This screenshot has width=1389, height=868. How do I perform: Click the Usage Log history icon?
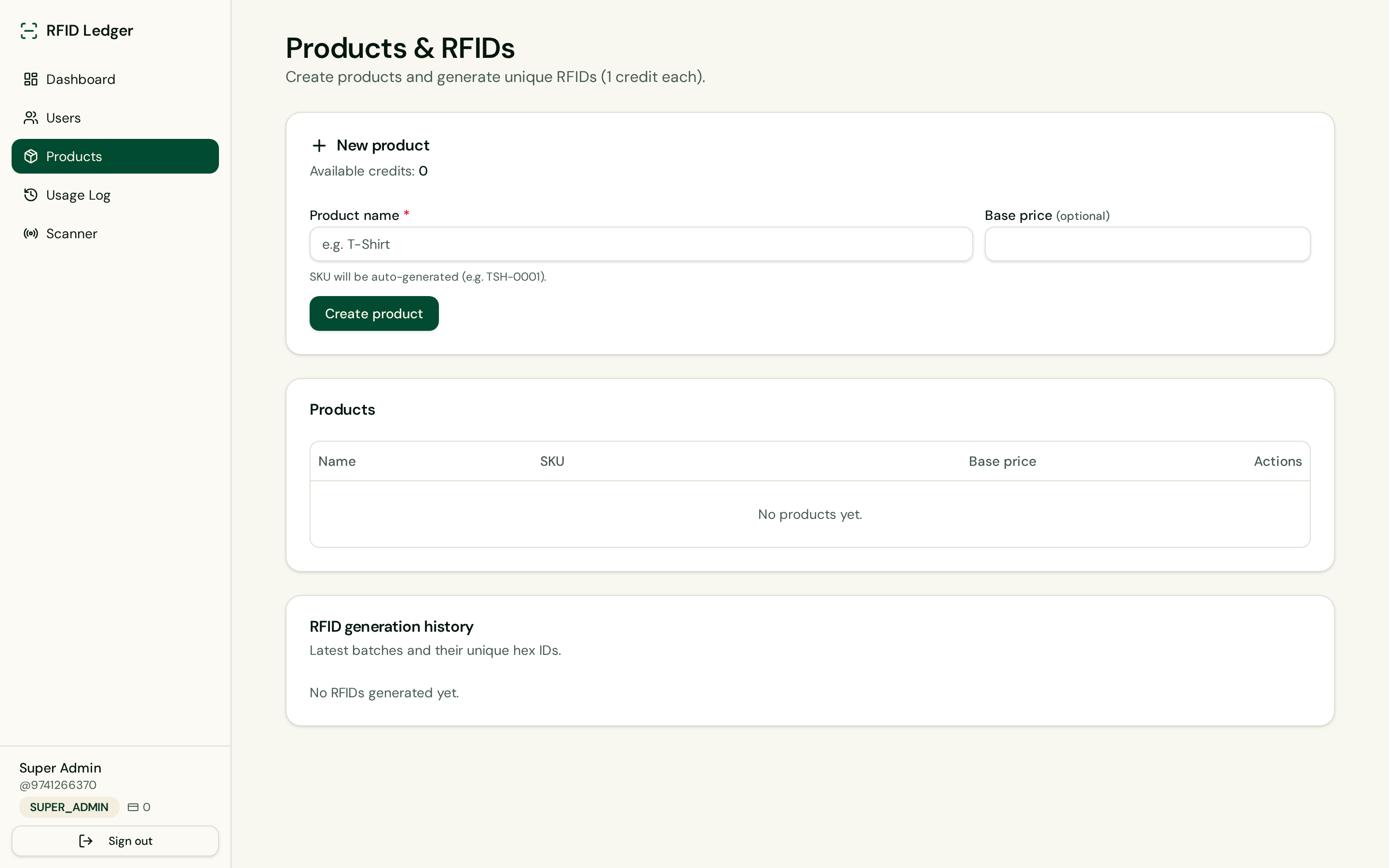tap(31, 195)
